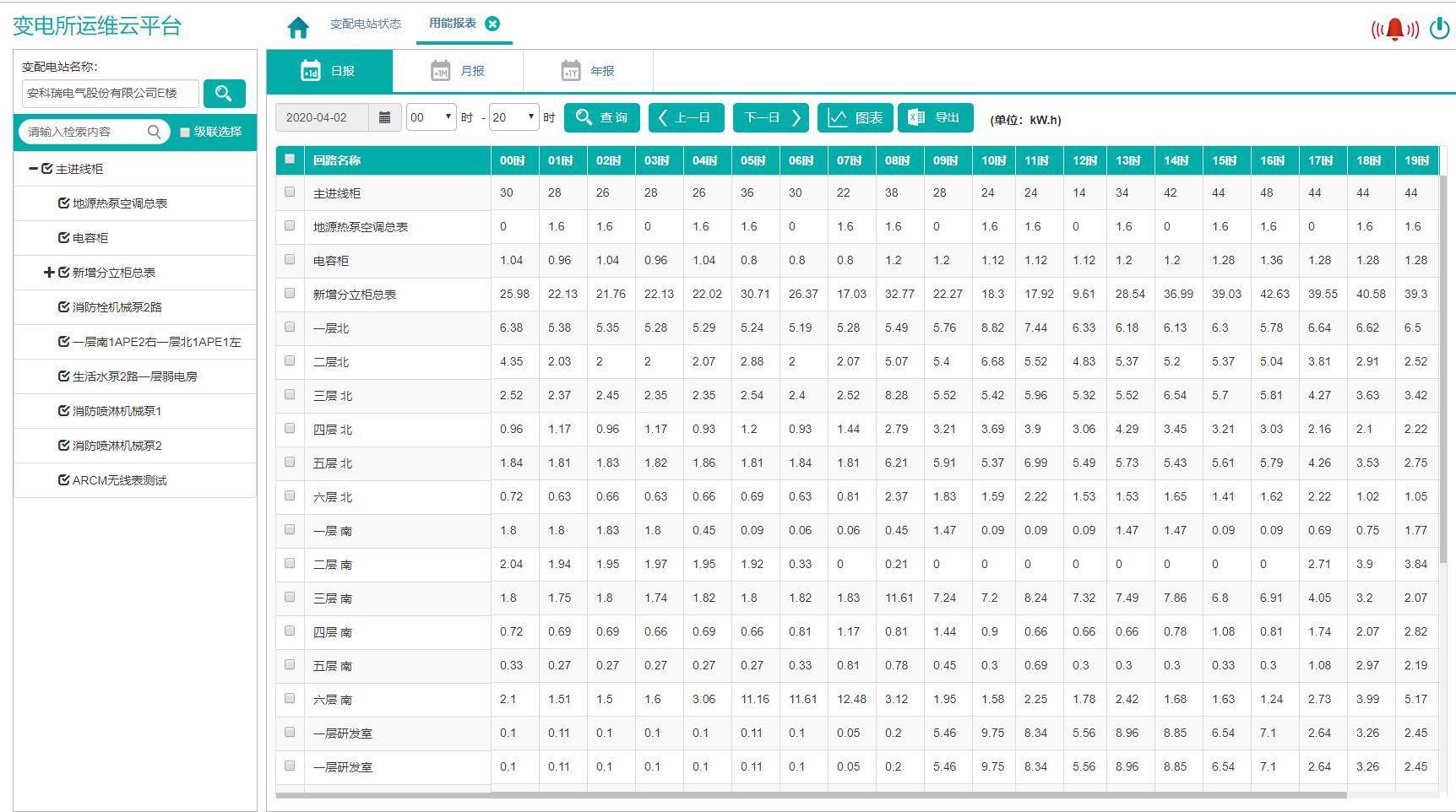Check the 主进线柜 table row checkbox
Screen dimensions: 1456x812
(290, 192)
